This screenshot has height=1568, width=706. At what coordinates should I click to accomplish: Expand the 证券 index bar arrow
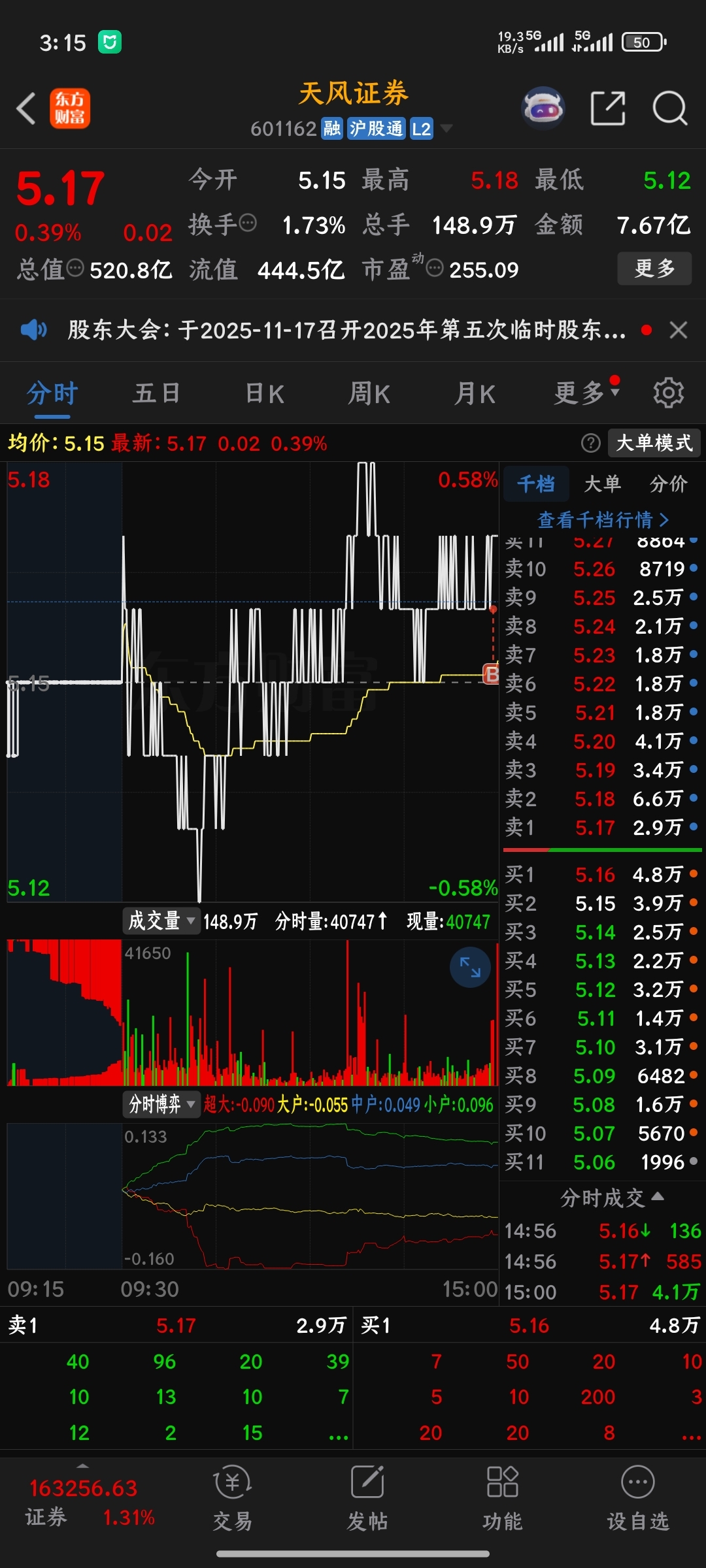coord(82,1465)
